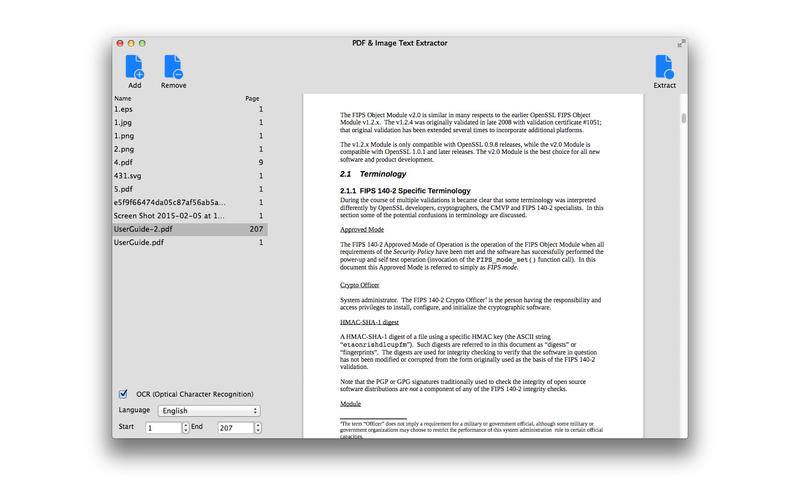Click the green zoom window button
800x500 pixels.
(x=142, y=43)
